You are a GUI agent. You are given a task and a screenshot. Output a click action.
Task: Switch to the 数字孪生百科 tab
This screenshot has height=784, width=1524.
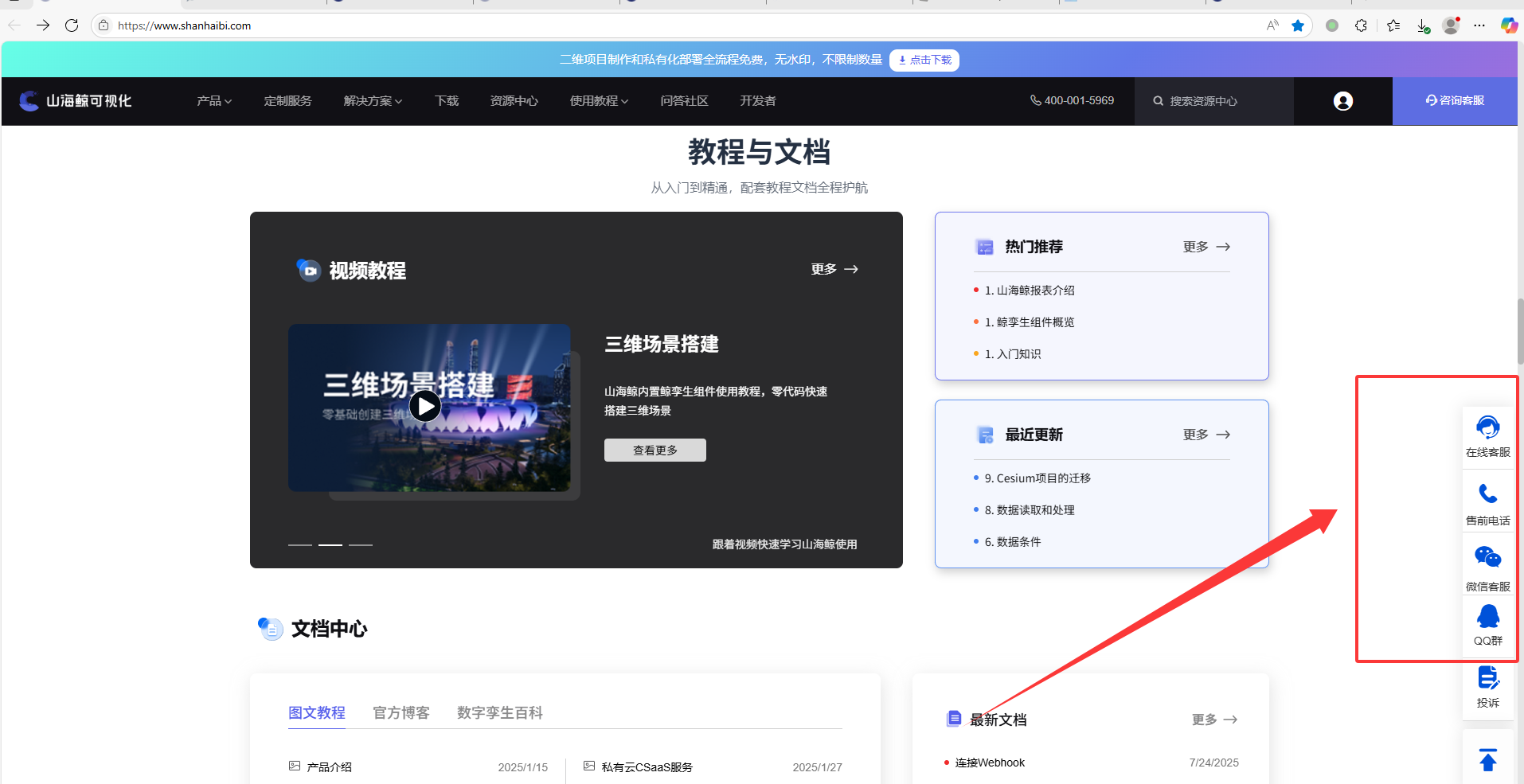500,712
